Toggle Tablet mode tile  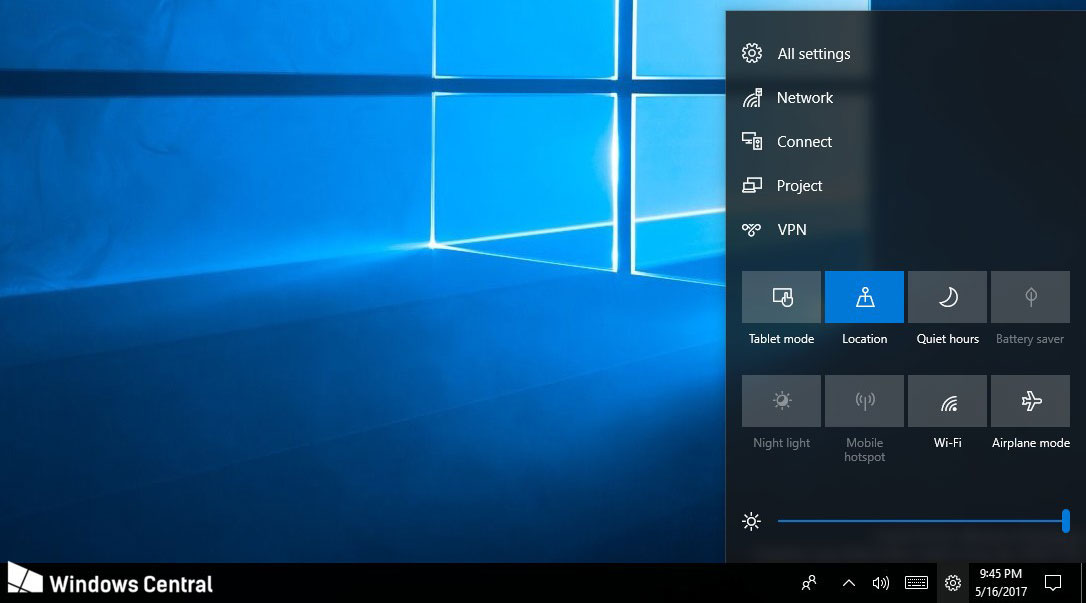pyautogui.click(x=781, y=297)
